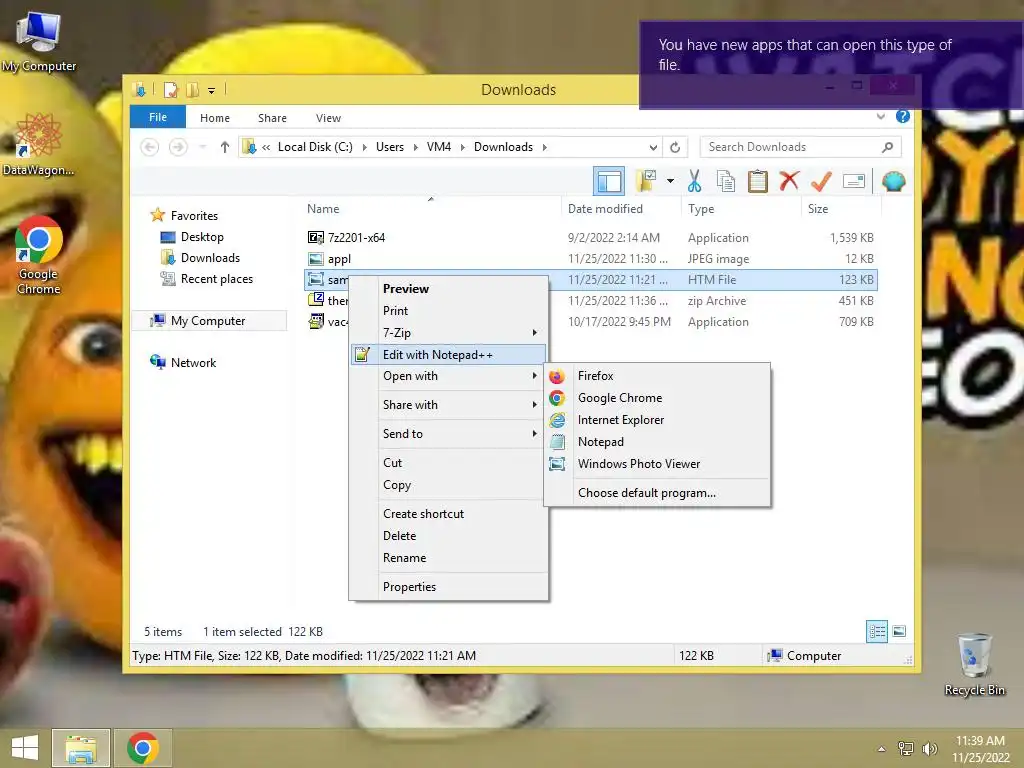
Task: Click the quick access New folder icon
Action: (192, 89)
